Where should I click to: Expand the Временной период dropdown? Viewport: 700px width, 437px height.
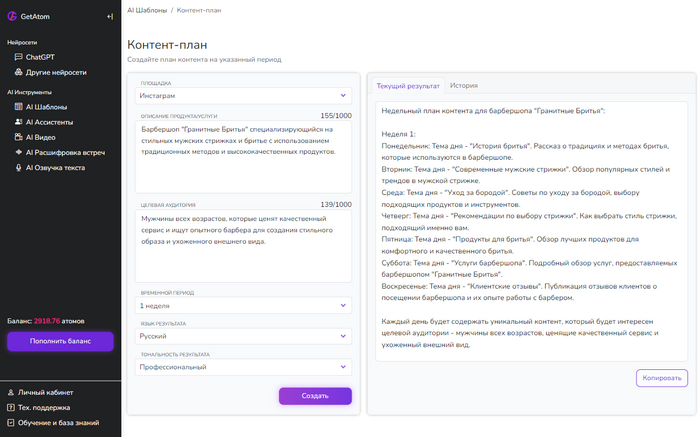coord(244,305)
